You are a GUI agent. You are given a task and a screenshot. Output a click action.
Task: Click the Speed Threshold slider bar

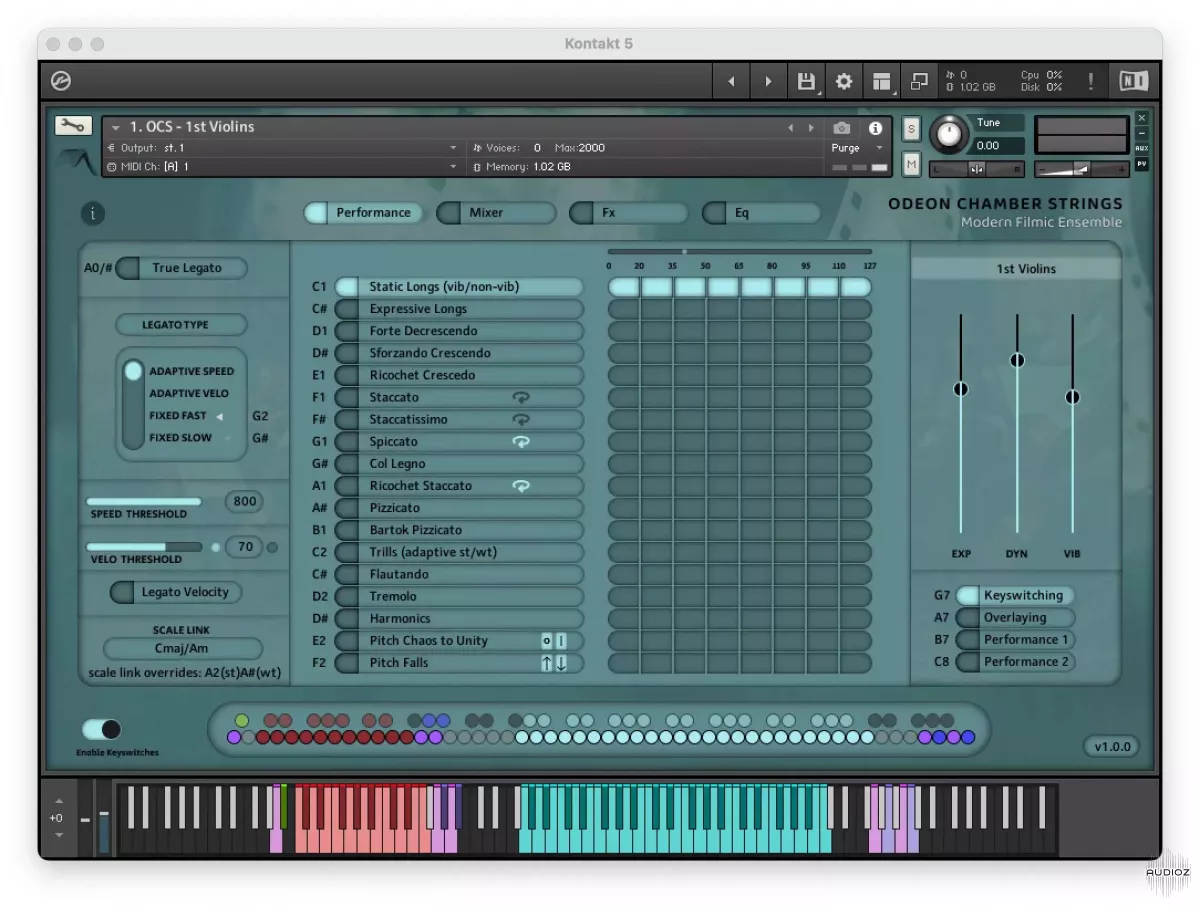144,502
